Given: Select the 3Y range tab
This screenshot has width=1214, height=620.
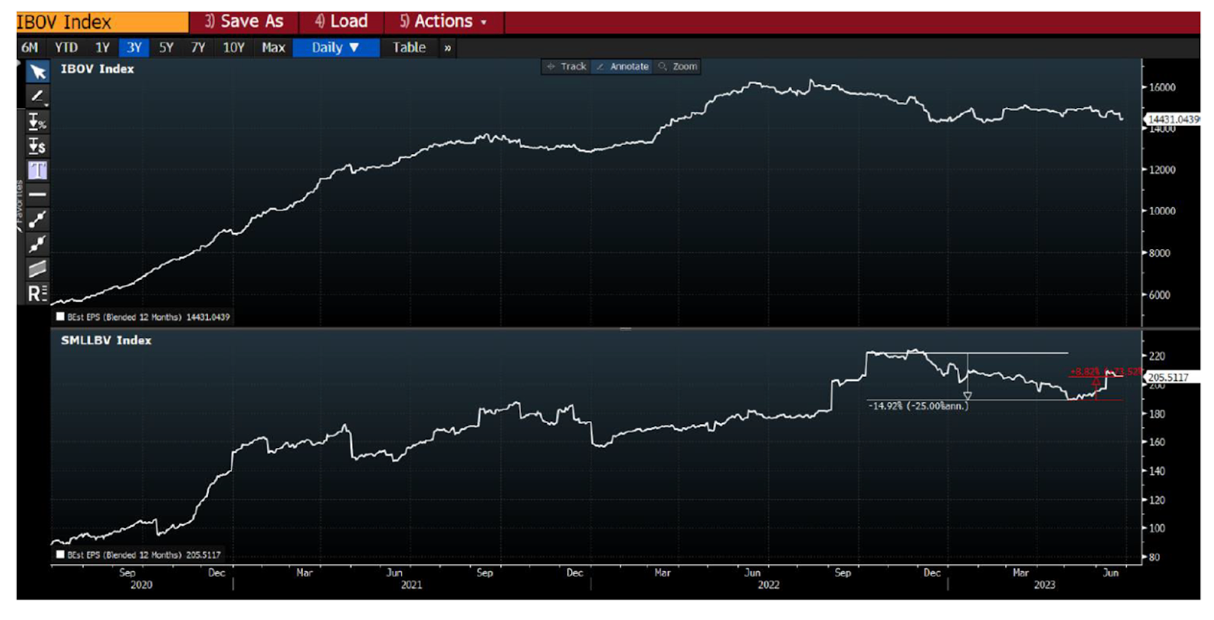Looking at the screenshot, I should pyautogui.click(x=134, y=47).
